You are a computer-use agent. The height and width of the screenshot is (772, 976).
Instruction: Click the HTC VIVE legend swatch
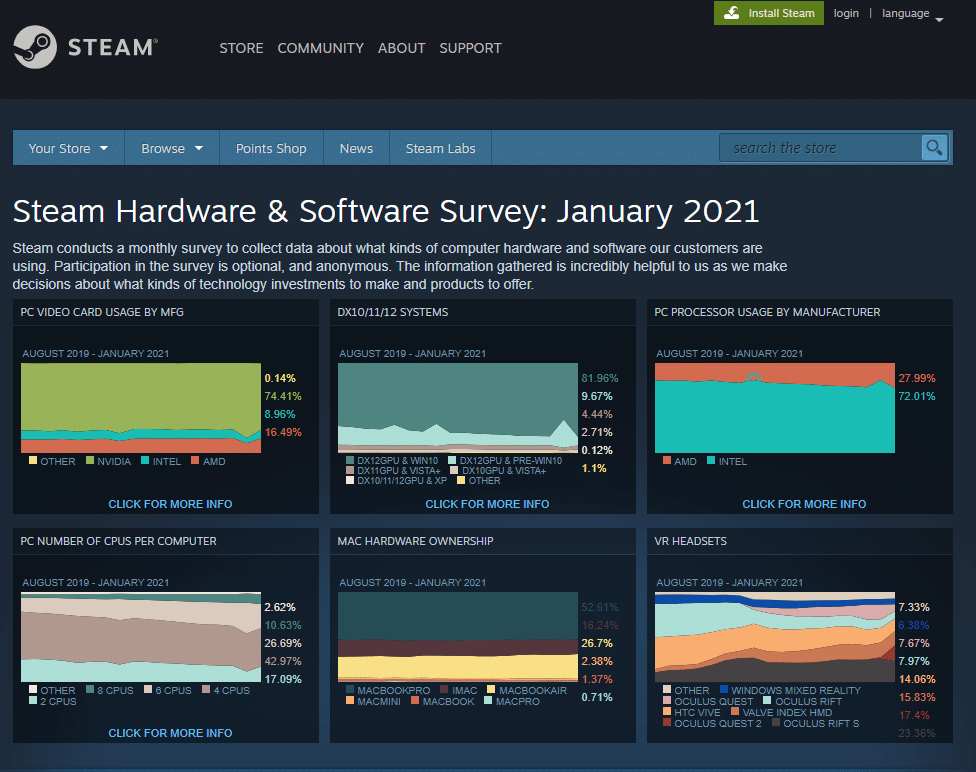coord(667,712)
